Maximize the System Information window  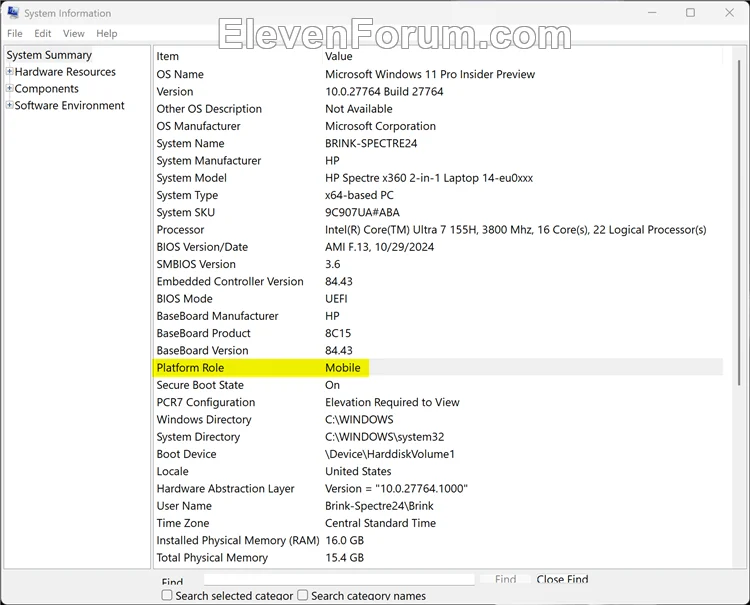pos(690,12)
